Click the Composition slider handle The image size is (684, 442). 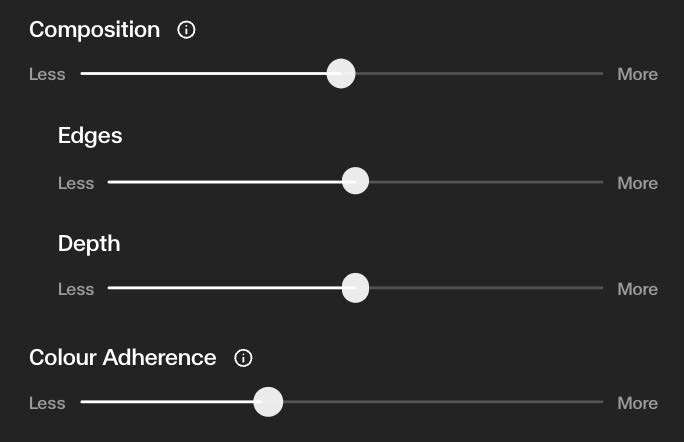[x=341, y=74]
